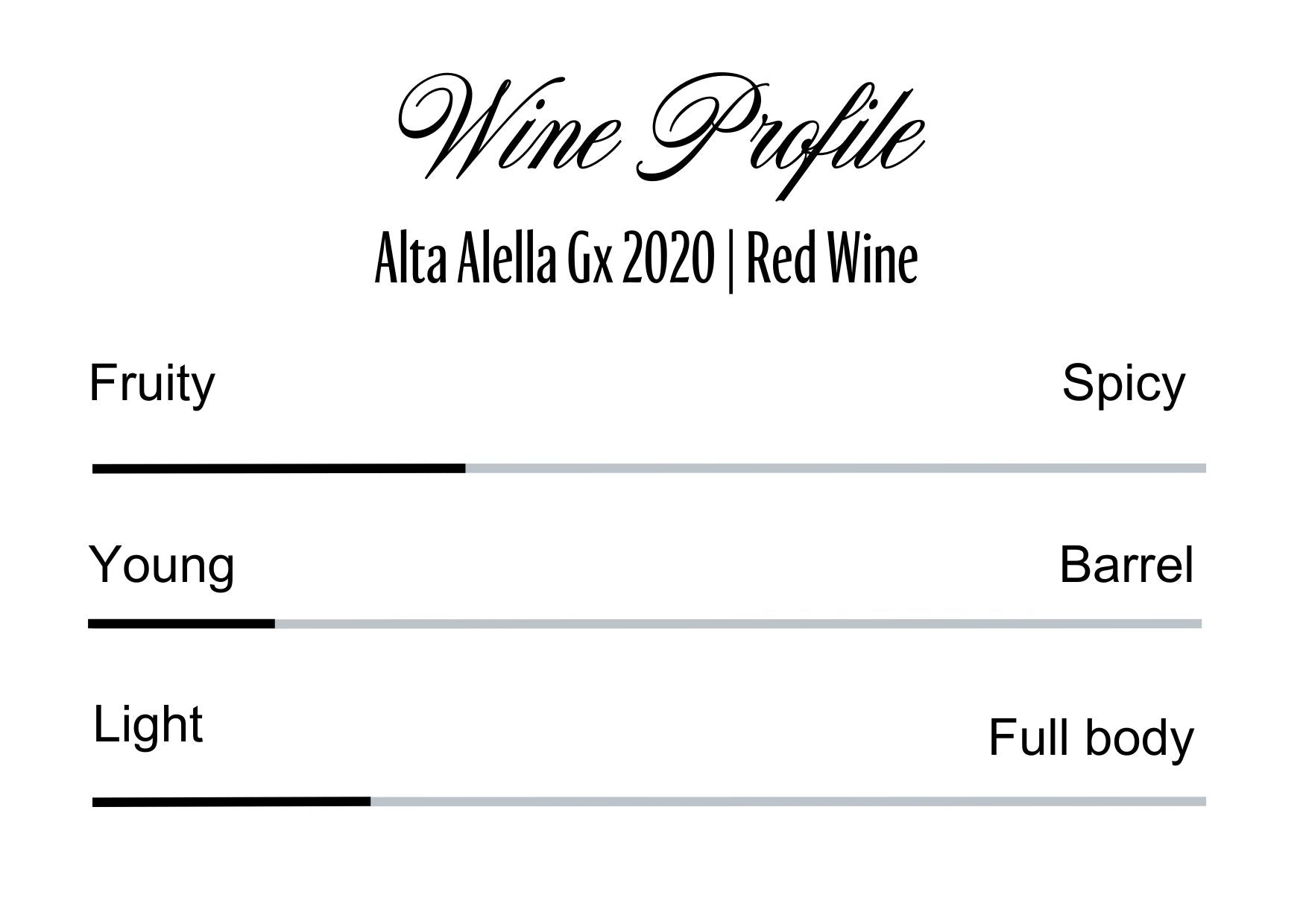Click the black filled part of Young–Barrel bar

click(181, 624)
